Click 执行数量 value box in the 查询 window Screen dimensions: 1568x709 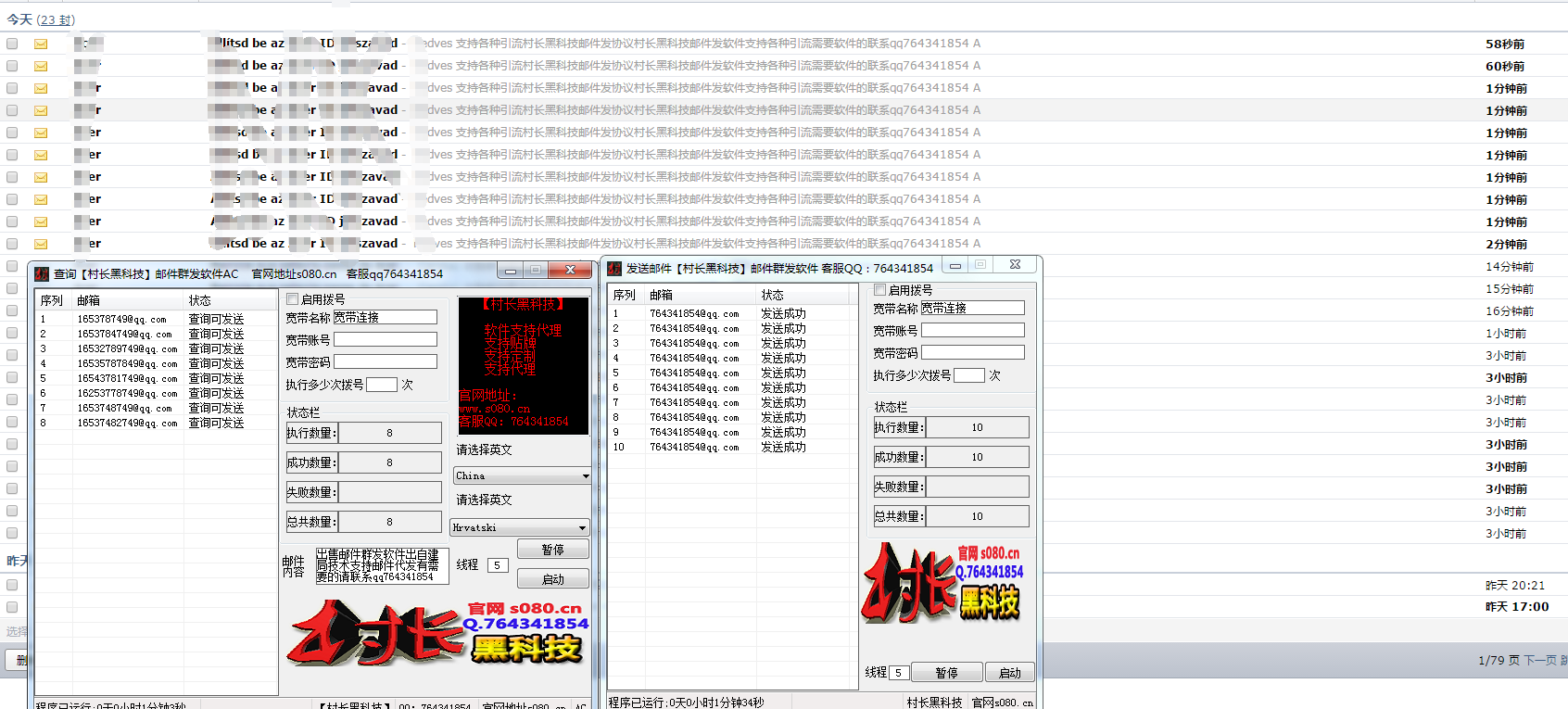(389, 433)
